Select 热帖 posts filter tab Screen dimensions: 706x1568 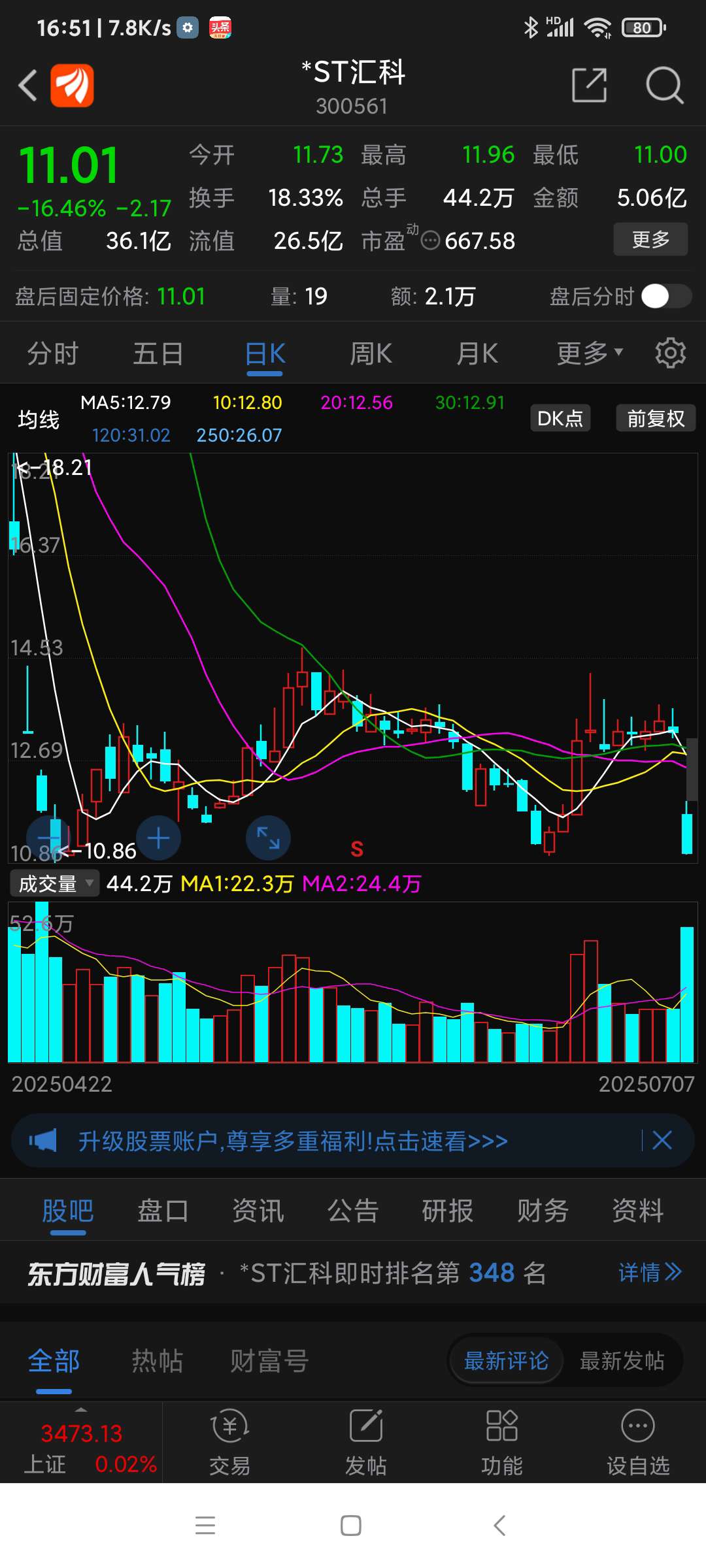click(x=157, y=1362)
